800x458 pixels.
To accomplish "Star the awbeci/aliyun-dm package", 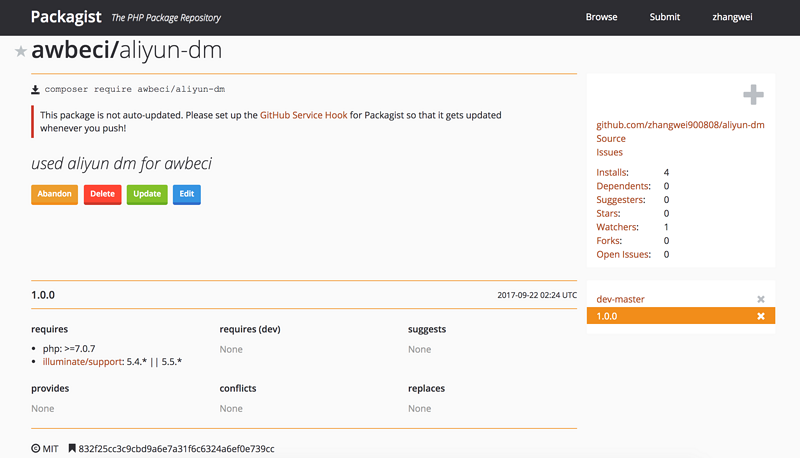I will coord(20,51).
